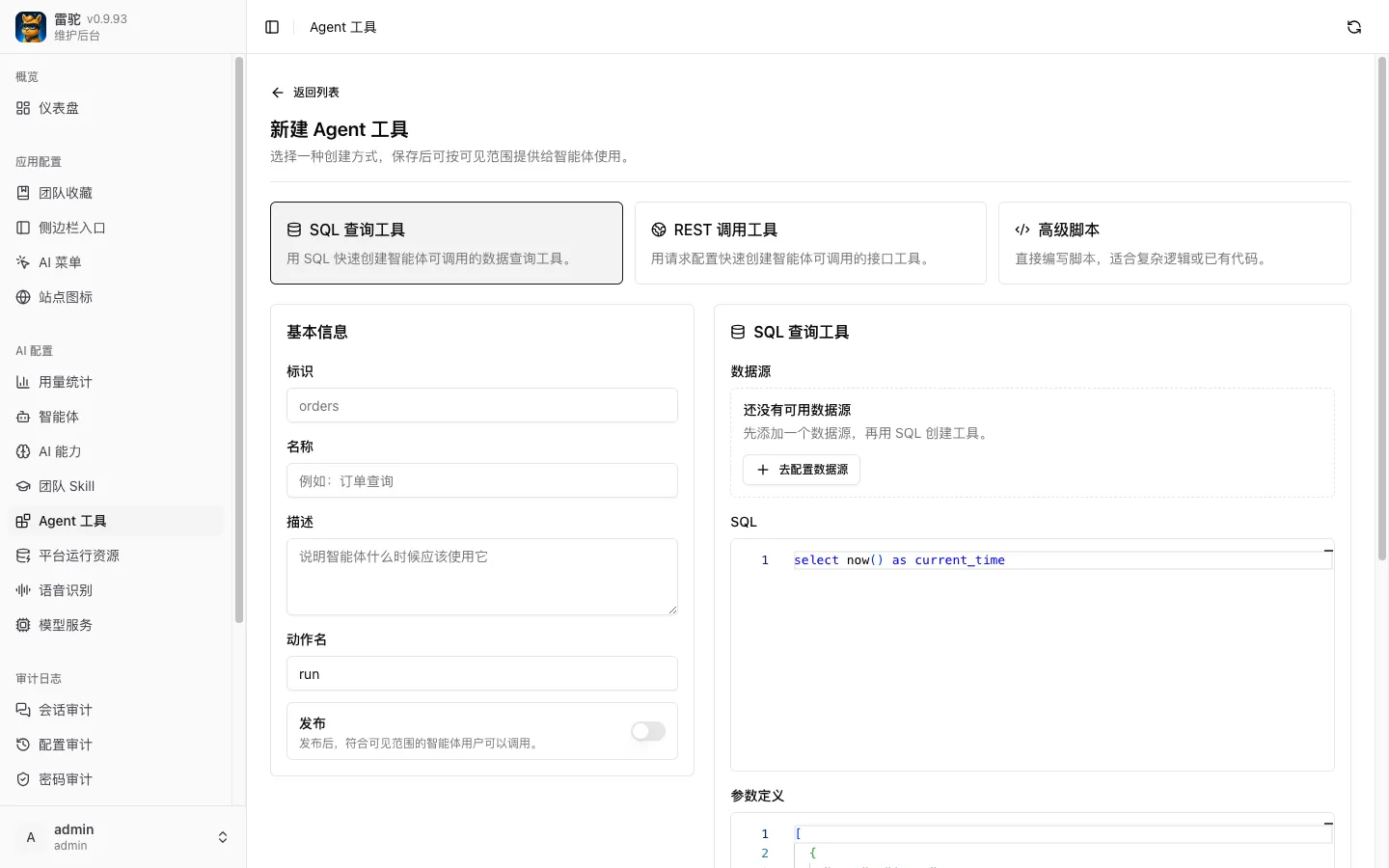Click the 密码审计 shield icon

point(23,779)
